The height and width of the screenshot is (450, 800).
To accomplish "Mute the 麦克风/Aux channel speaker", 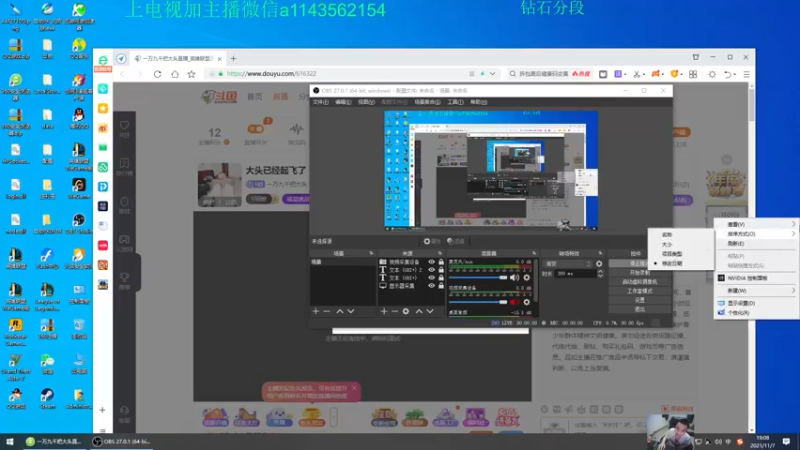I will click(514, 278).
